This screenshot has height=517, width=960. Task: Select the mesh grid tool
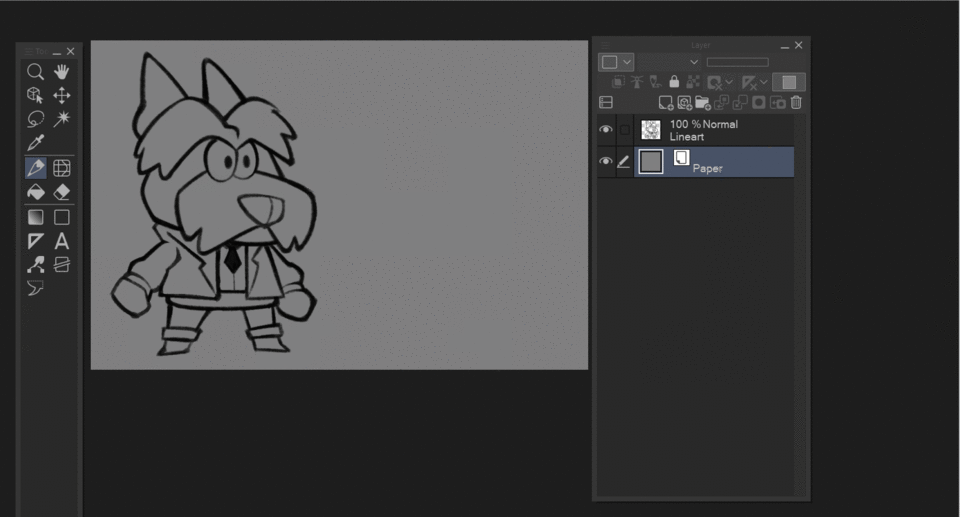click(61, 168)
